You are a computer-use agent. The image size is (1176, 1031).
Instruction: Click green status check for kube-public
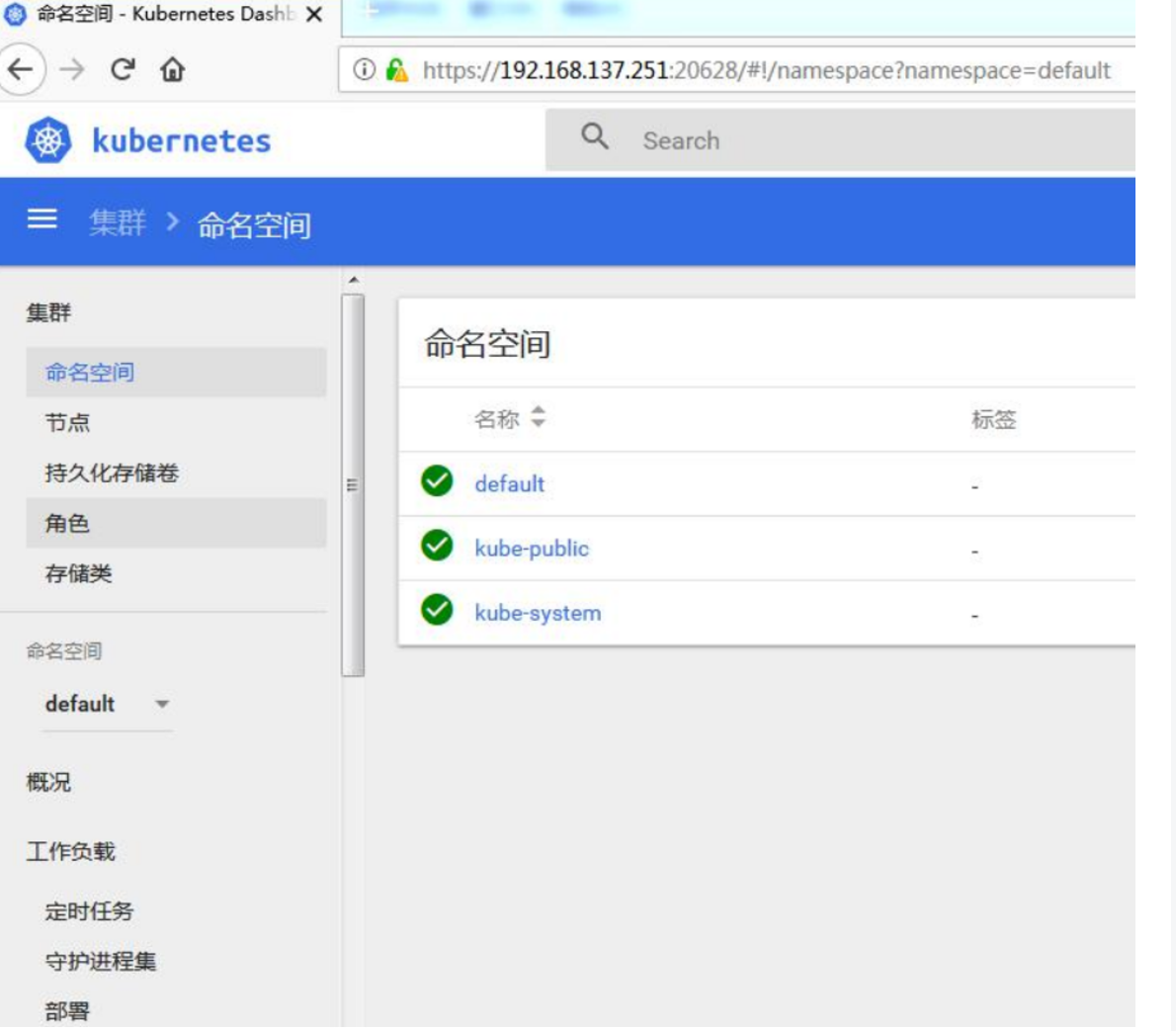tap(437, 546)
